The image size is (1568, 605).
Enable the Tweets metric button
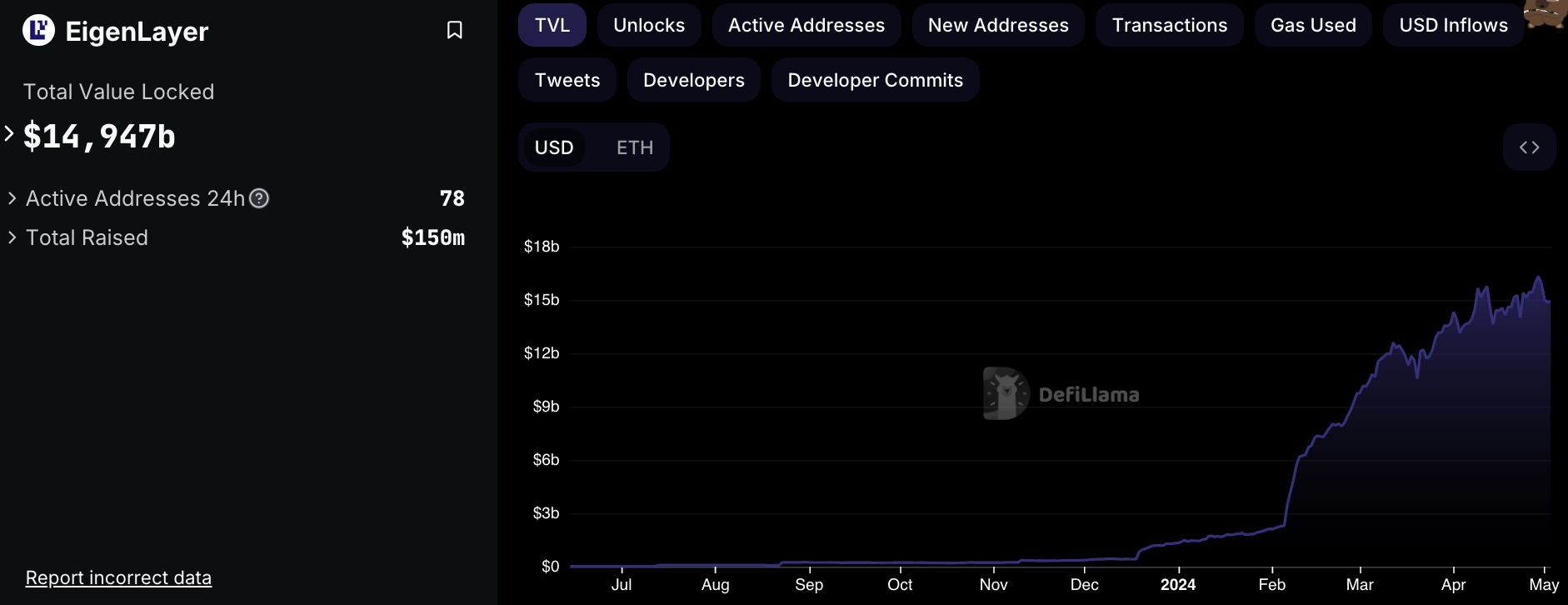click(x=567, y=80)
